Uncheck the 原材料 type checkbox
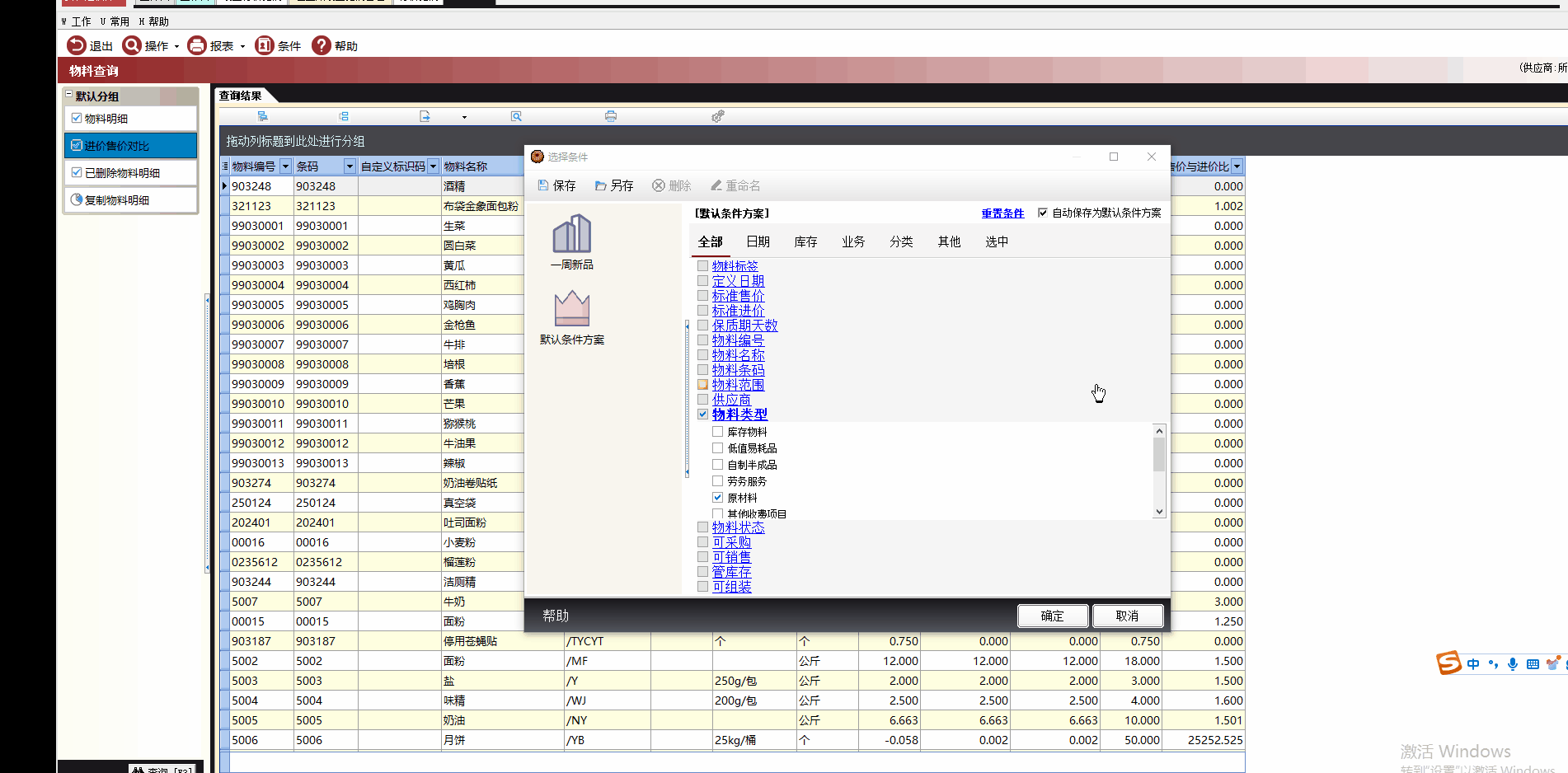This screenshot has height=773, width=1568. coord(717,497)
